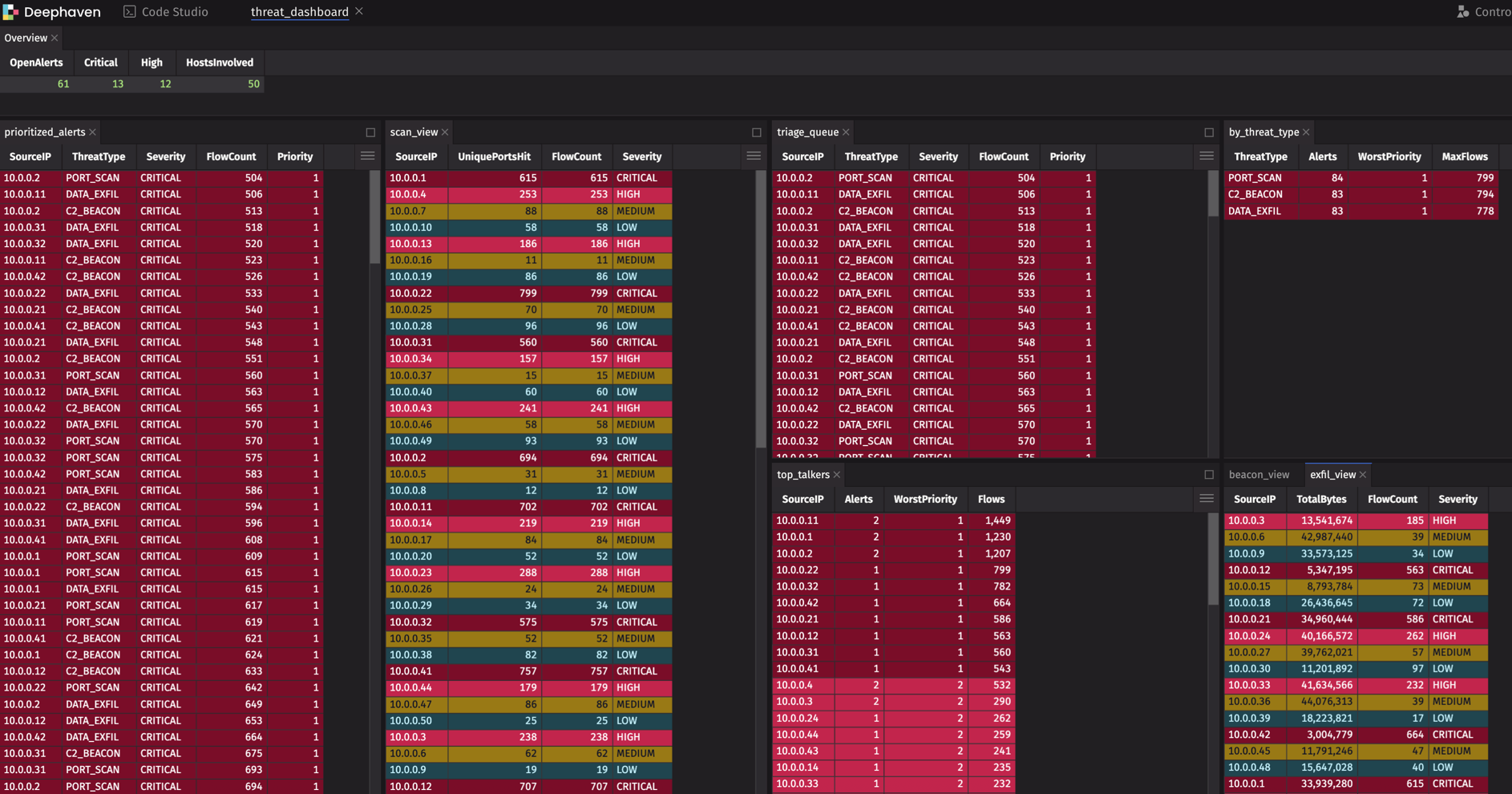Sort by Severity column in prioritized_alerts
Image resolution: width=1512 pixels, height=794 pixels.
click(166, 156)
